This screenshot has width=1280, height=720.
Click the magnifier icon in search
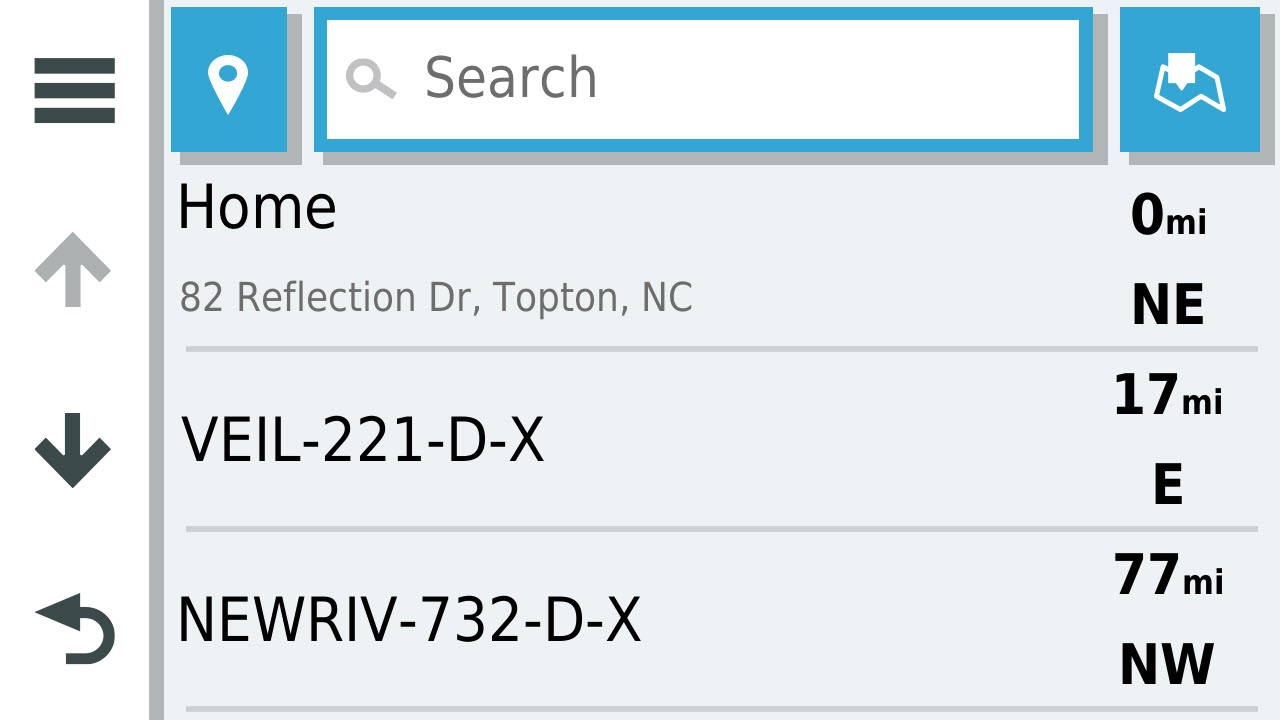click(370, 79)
